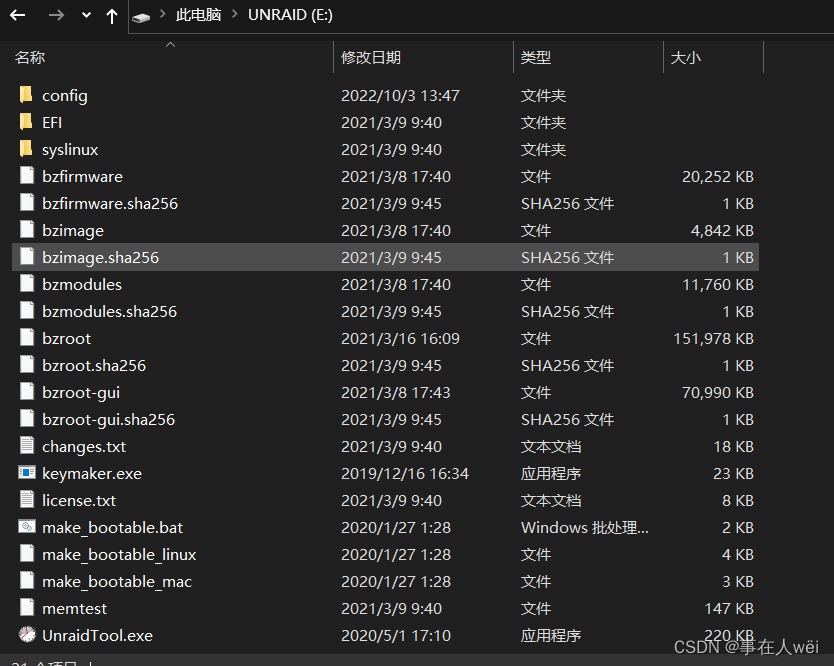Select the config folder name

pyautogui.click(x=65, y=96)
